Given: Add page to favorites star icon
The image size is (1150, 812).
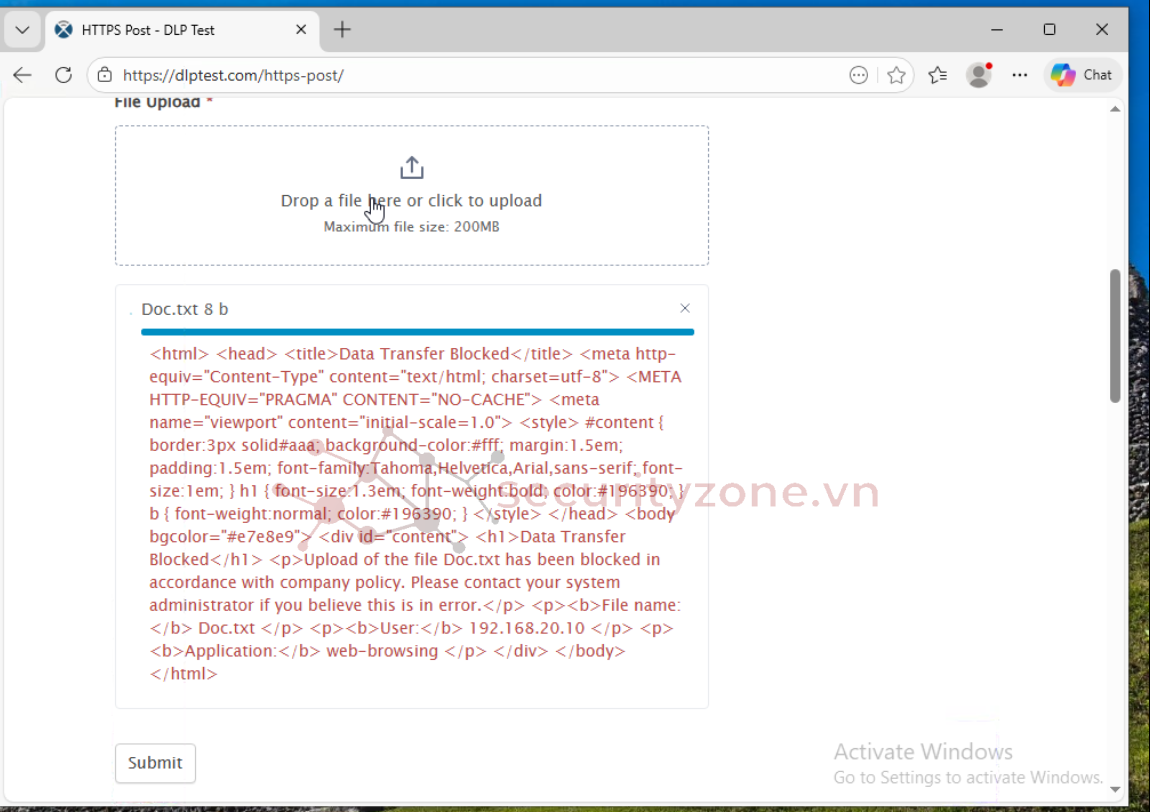Looking at the screenshot, I should point(896,75).
